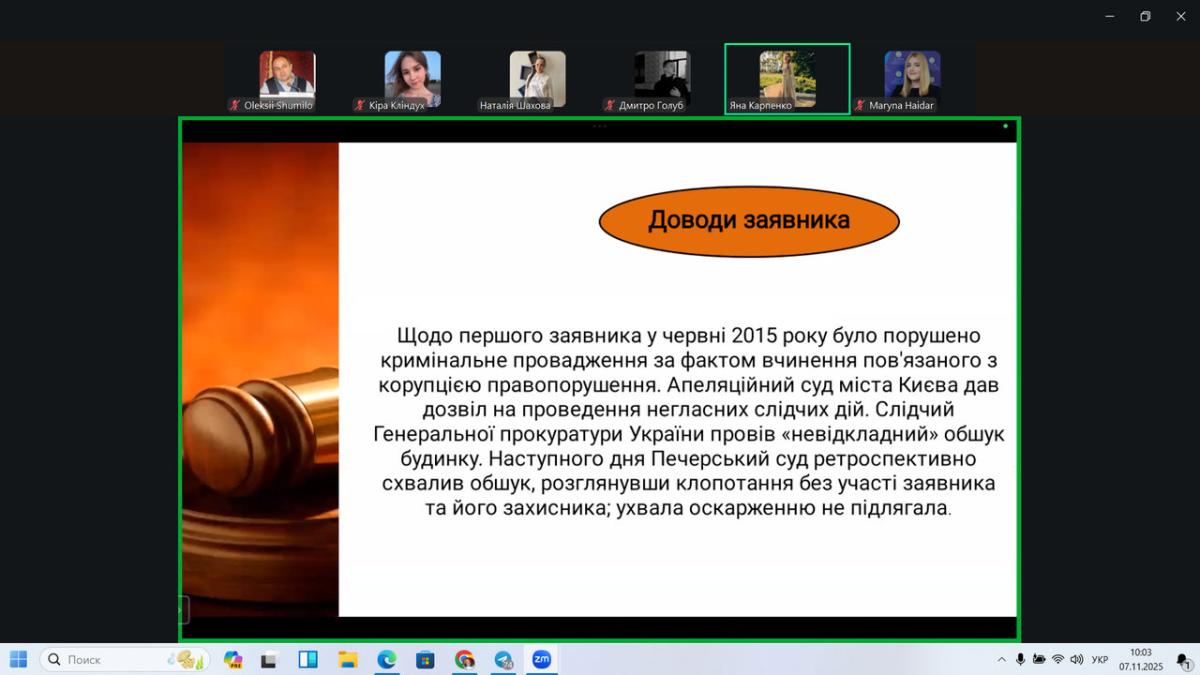Open the Copilot icon in the taskbar
Viewport: 1200px width, 675px height.
233,660
